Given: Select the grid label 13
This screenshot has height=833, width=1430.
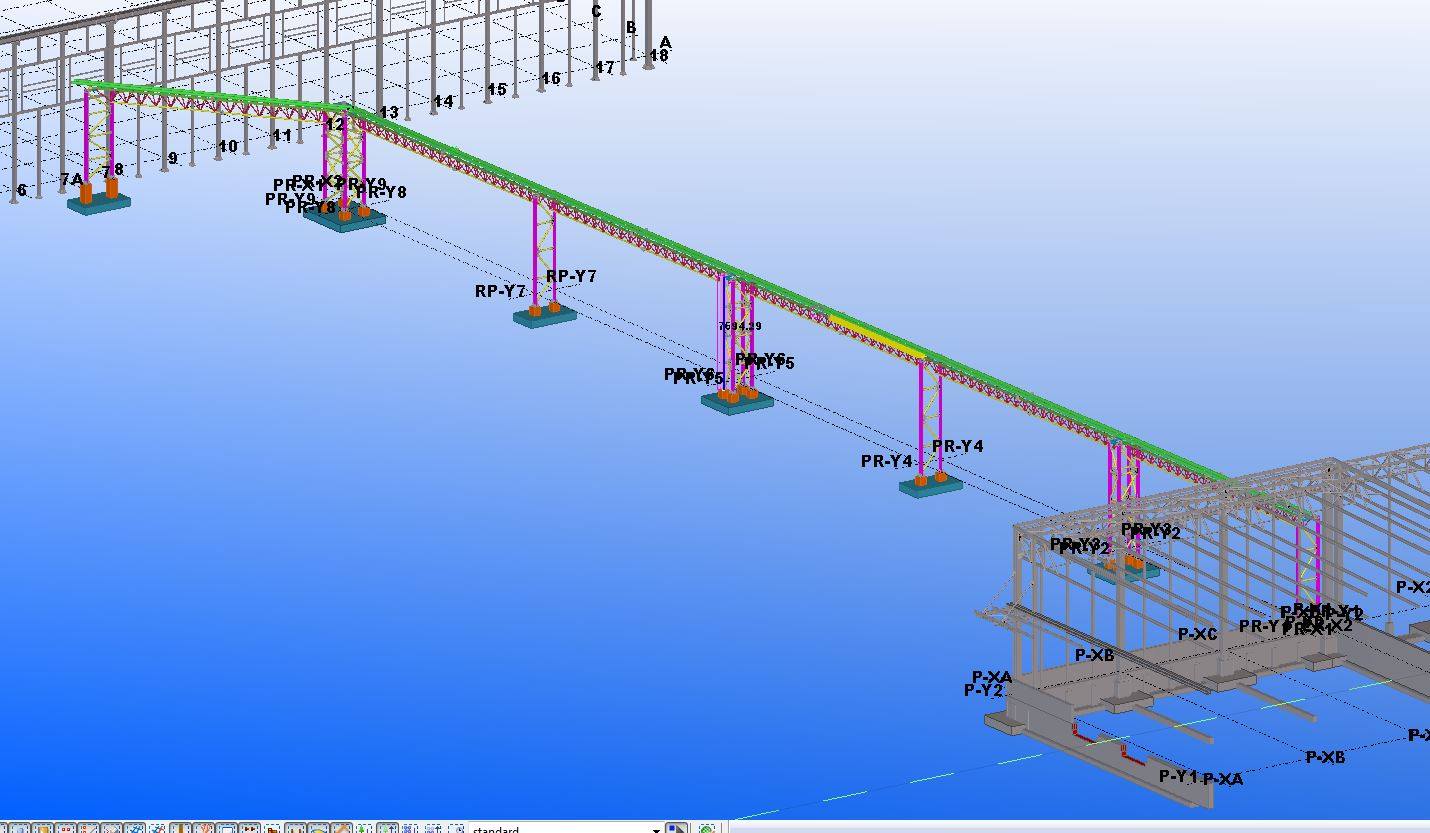Looking at the screenshot, I should (x=389, y=113).
